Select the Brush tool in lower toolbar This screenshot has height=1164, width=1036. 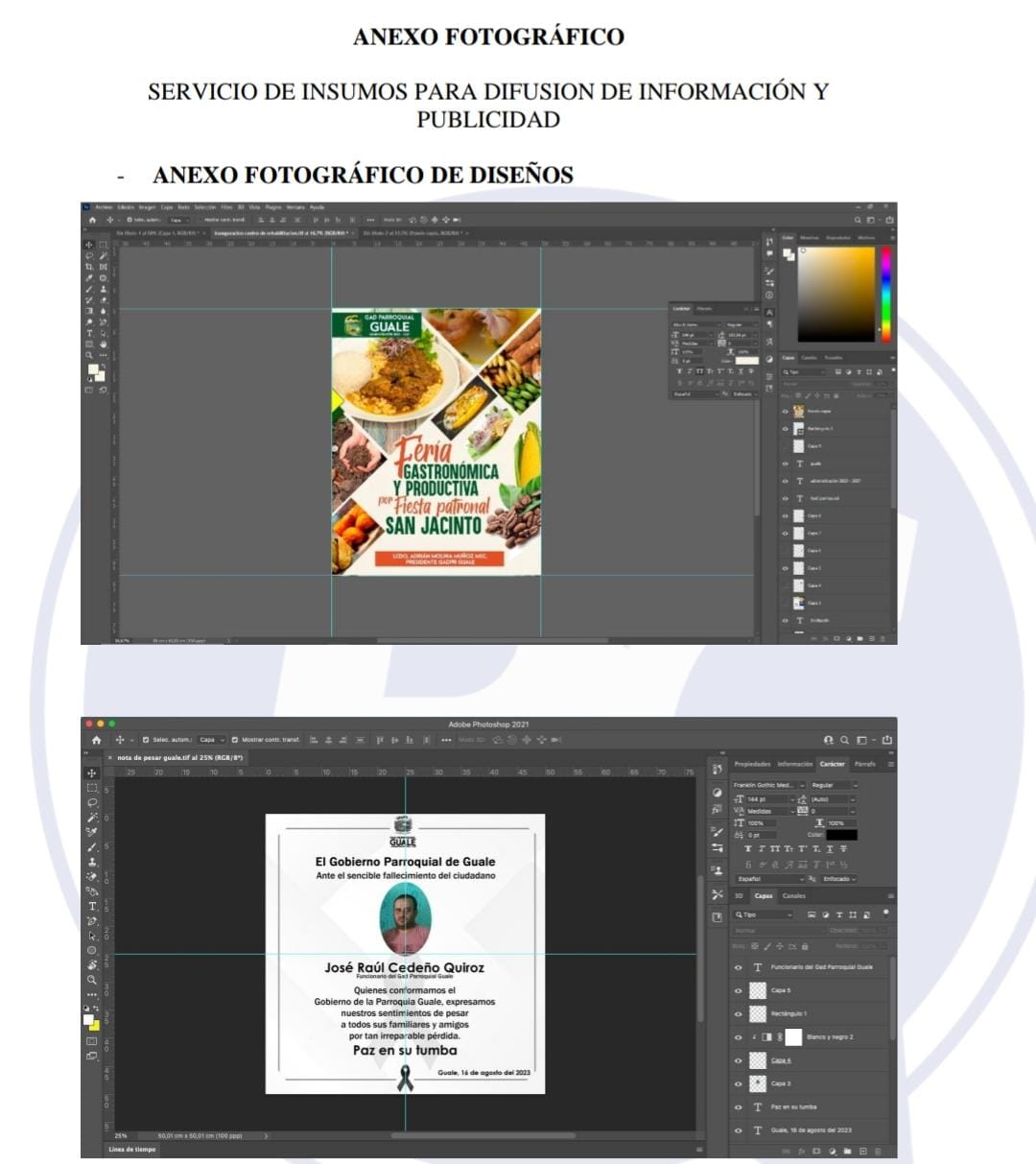92,847
